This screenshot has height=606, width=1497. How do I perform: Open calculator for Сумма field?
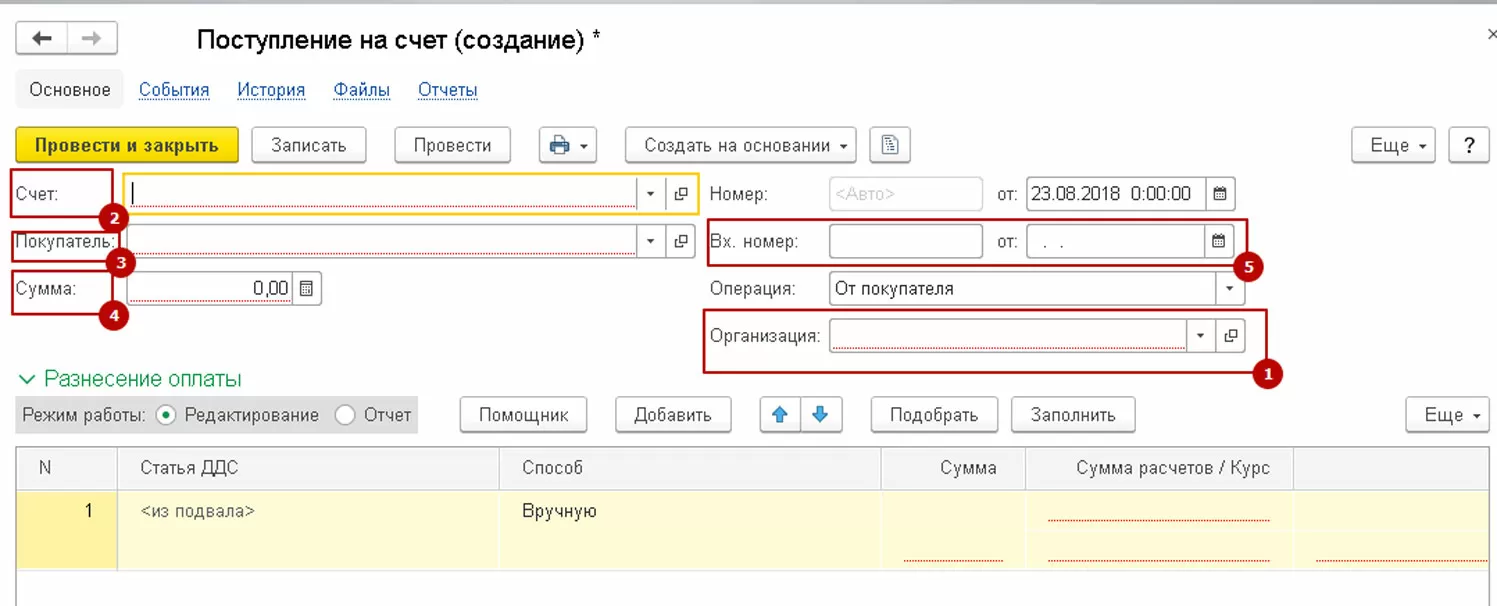click(x=307, y=289)
